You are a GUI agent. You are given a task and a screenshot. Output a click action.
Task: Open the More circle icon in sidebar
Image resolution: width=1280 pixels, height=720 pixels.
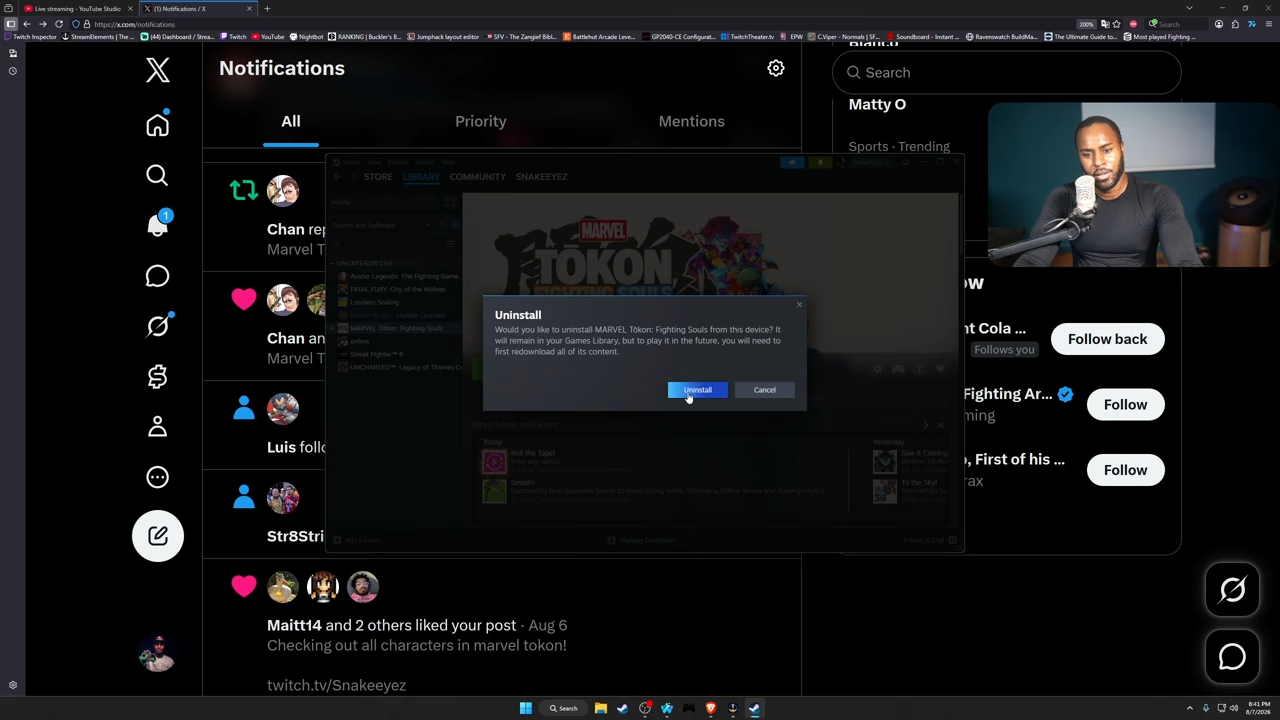point(157,477)
